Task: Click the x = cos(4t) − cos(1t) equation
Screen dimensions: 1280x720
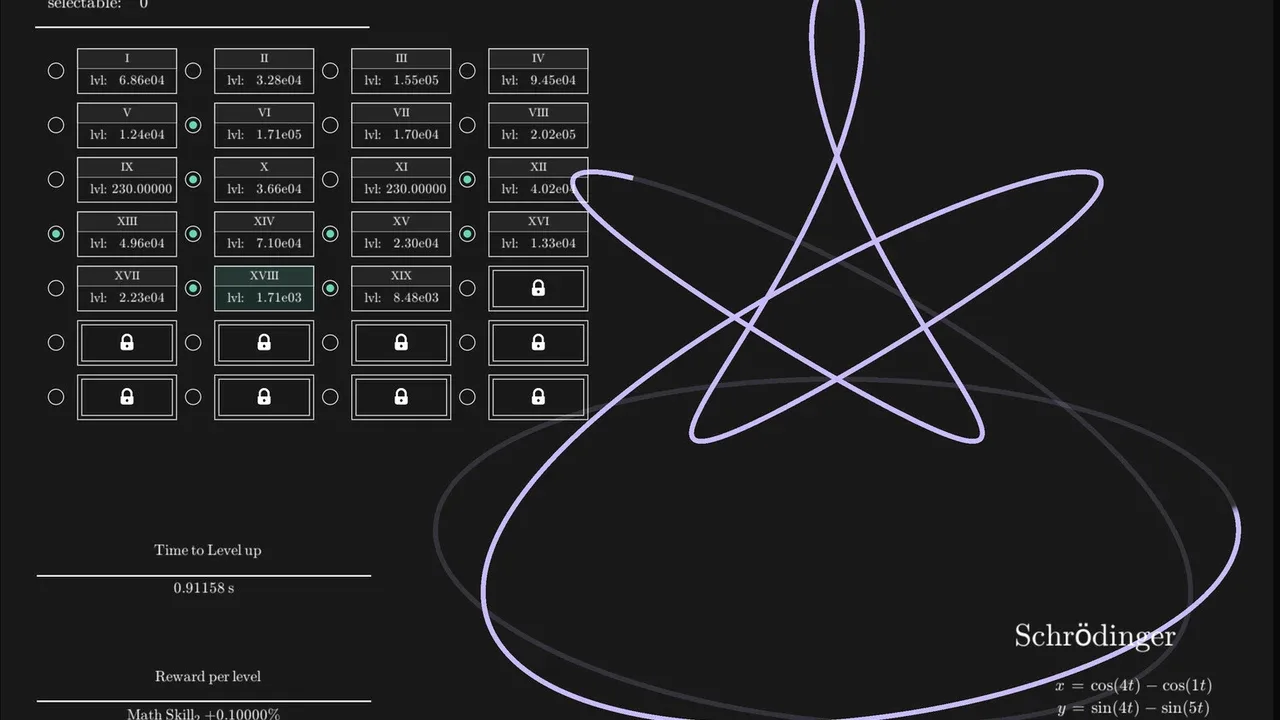Action: (x=1133, y=686)
